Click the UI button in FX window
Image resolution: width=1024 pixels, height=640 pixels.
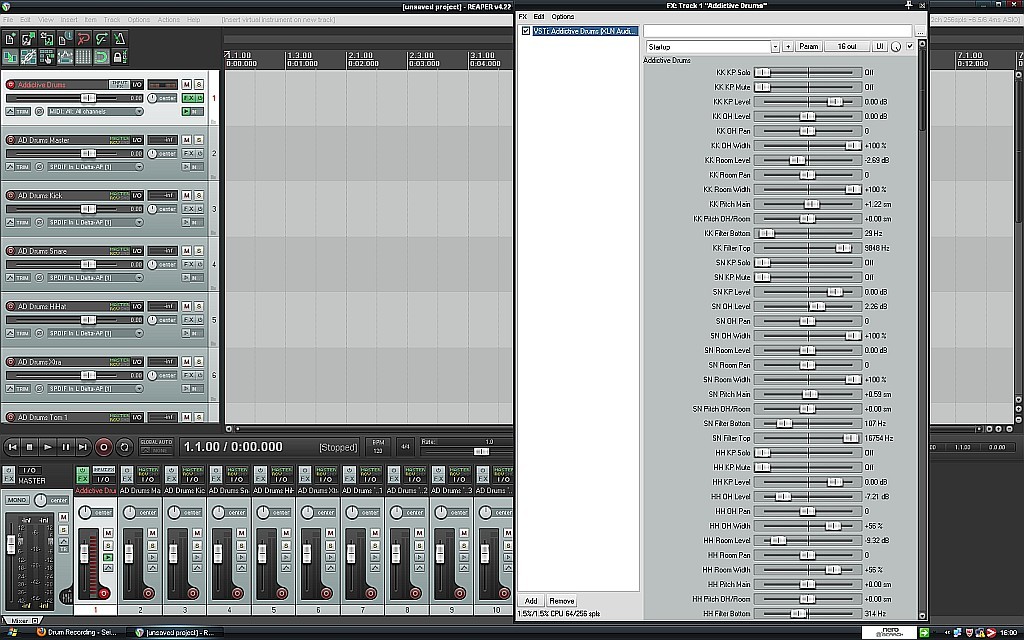pyautogui.click(x=880, y=46)
